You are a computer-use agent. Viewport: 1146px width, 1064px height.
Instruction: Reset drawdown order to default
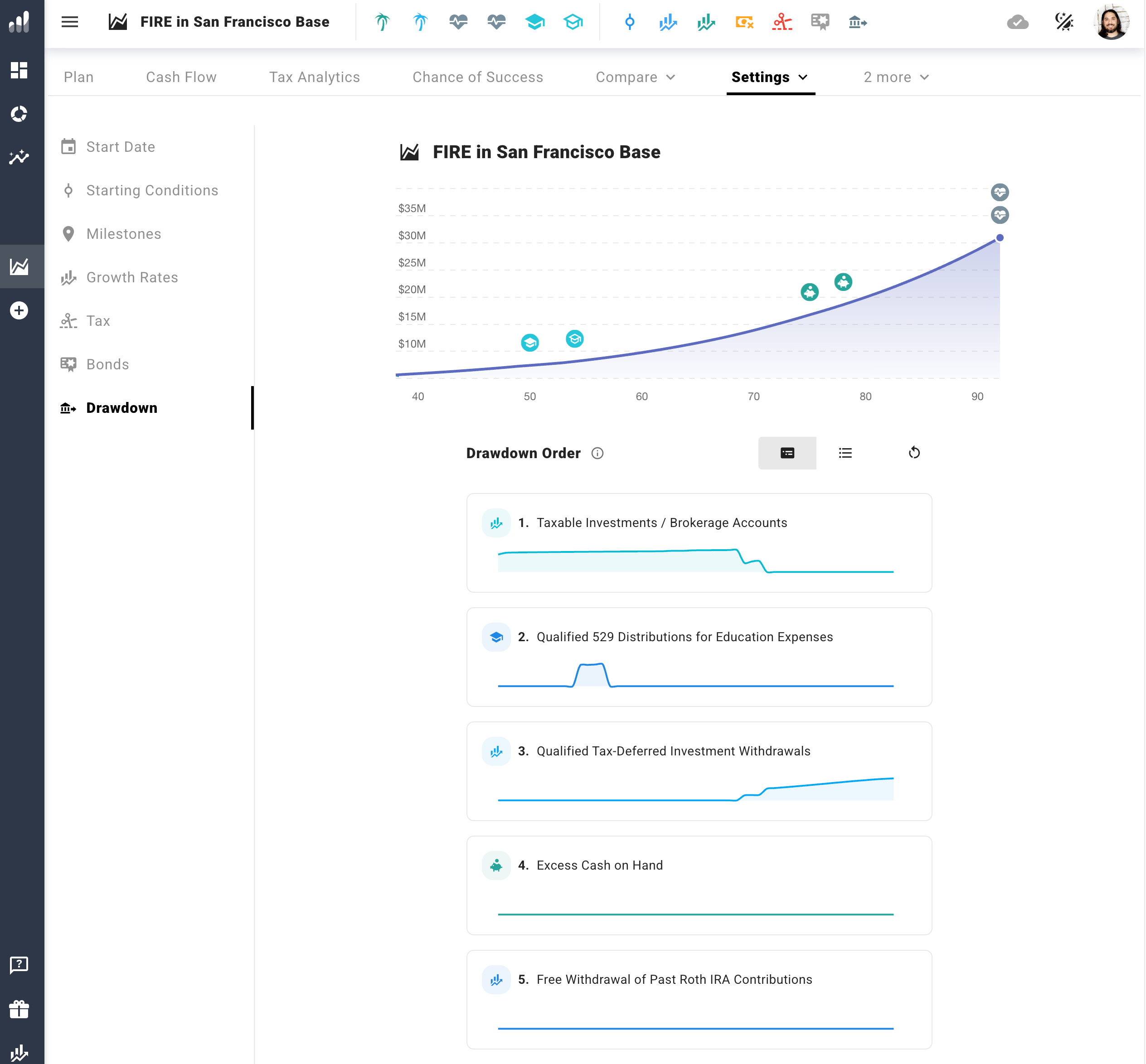pyautogui.click(x=914, y=453)
